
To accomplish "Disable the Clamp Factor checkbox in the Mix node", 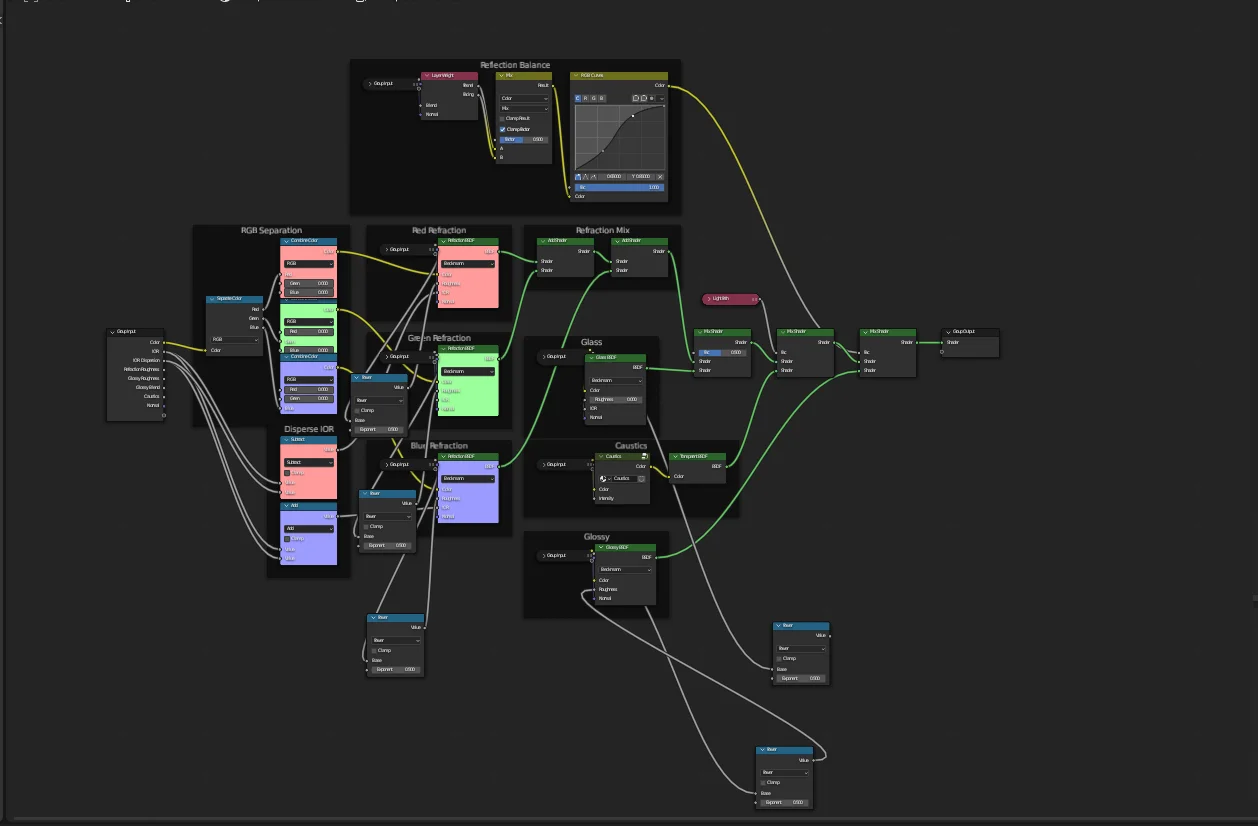I will pos(502,129).
